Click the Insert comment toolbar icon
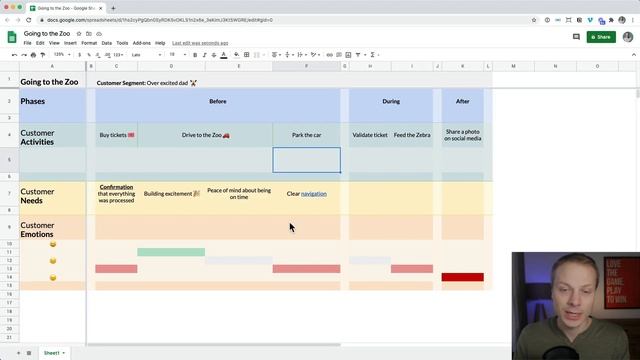The image size is (640, 360). coord(339,55)
